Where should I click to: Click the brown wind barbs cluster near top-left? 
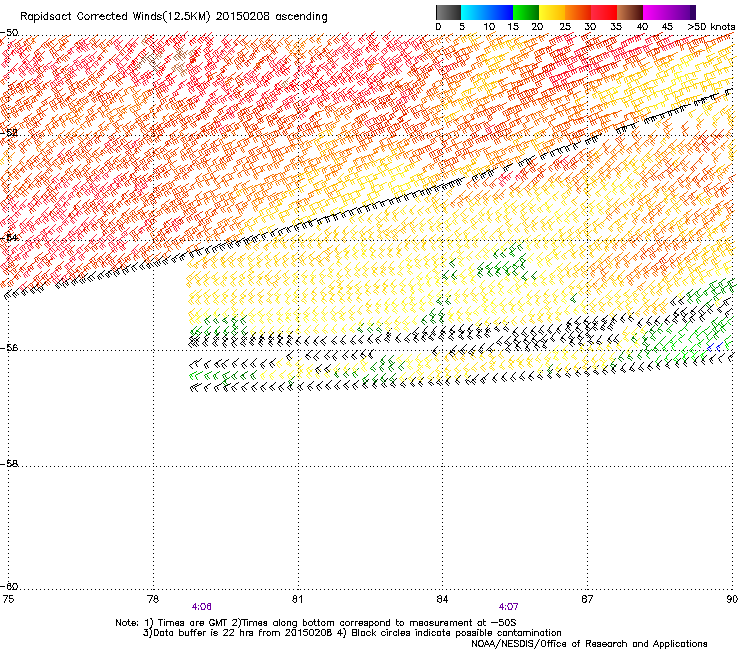pyautogui.click(x=168, y=61)
